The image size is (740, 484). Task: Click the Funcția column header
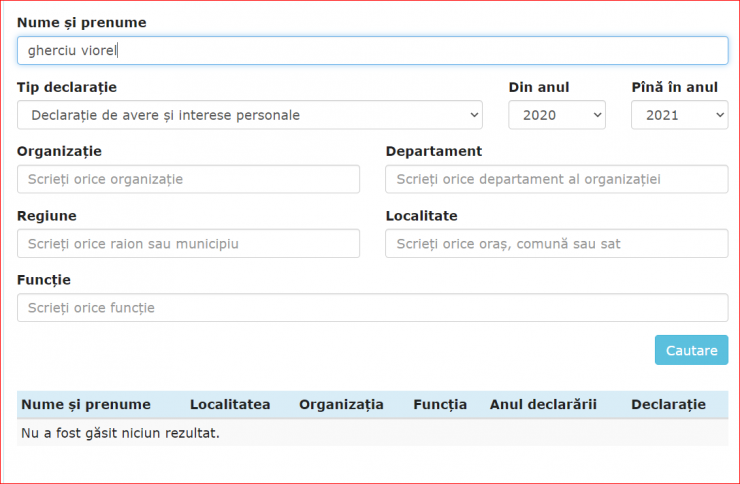pos(440,404)
